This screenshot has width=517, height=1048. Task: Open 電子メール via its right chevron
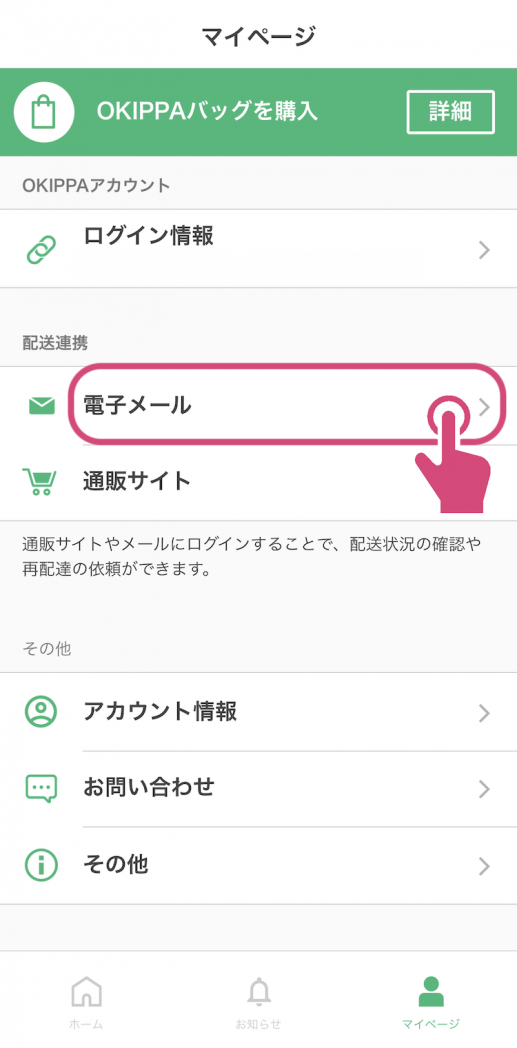tap(485, 407)
